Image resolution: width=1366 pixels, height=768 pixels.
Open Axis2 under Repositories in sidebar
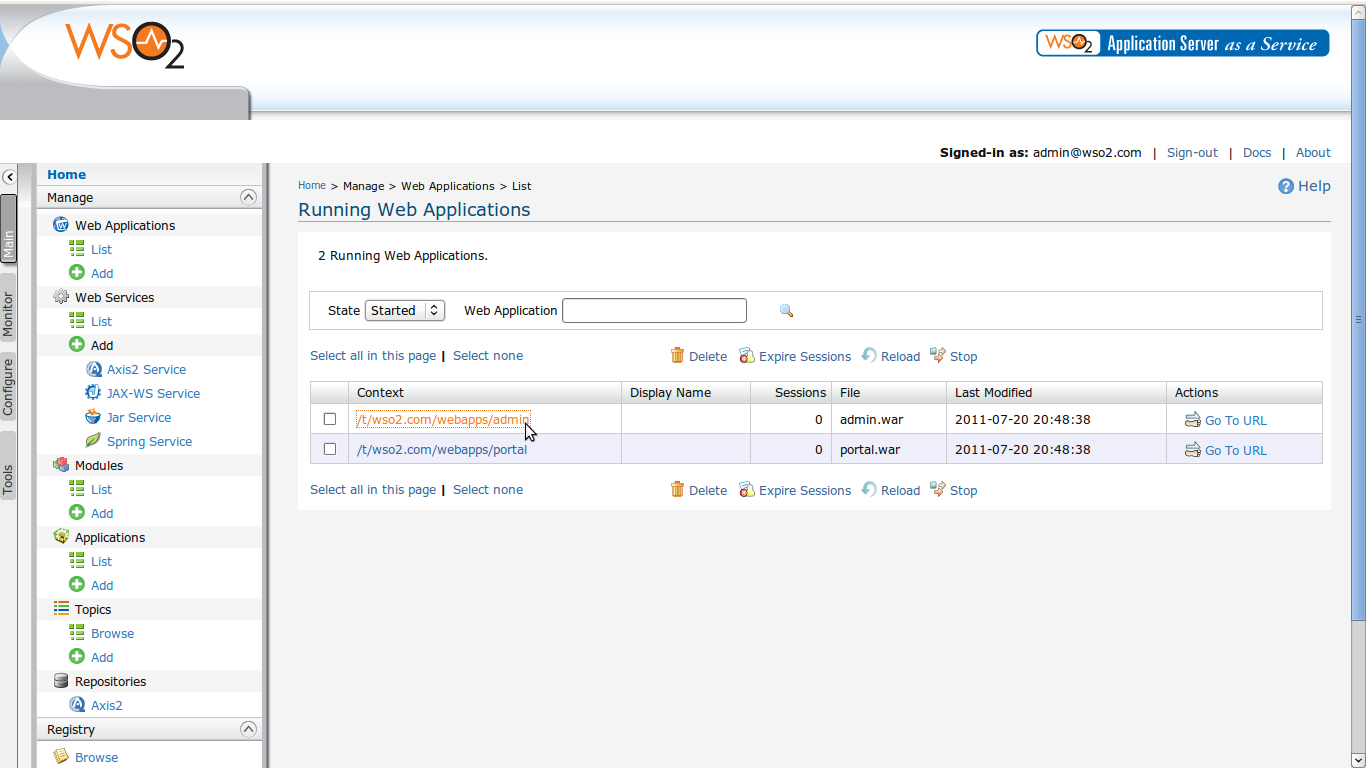[107, 705]
